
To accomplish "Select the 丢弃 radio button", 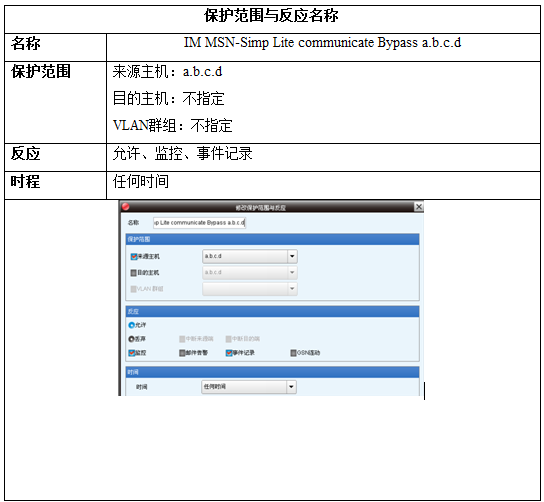I will (131, 339).
